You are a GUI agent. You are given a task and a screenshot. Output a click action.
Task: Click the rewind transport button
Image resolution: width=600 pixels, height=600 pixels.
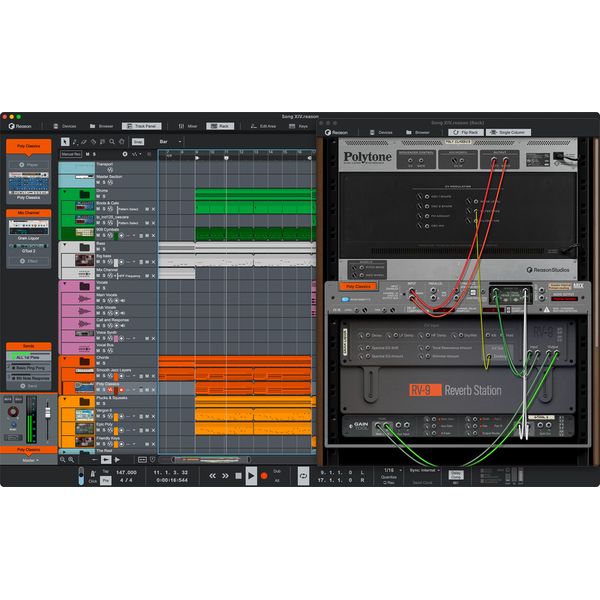(x=212, y=476)
